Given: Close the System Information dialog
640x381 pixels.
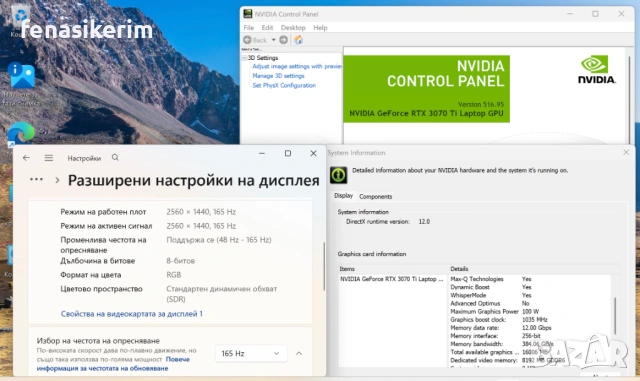Looking at the screenshot, I should [x=626, y=152].
